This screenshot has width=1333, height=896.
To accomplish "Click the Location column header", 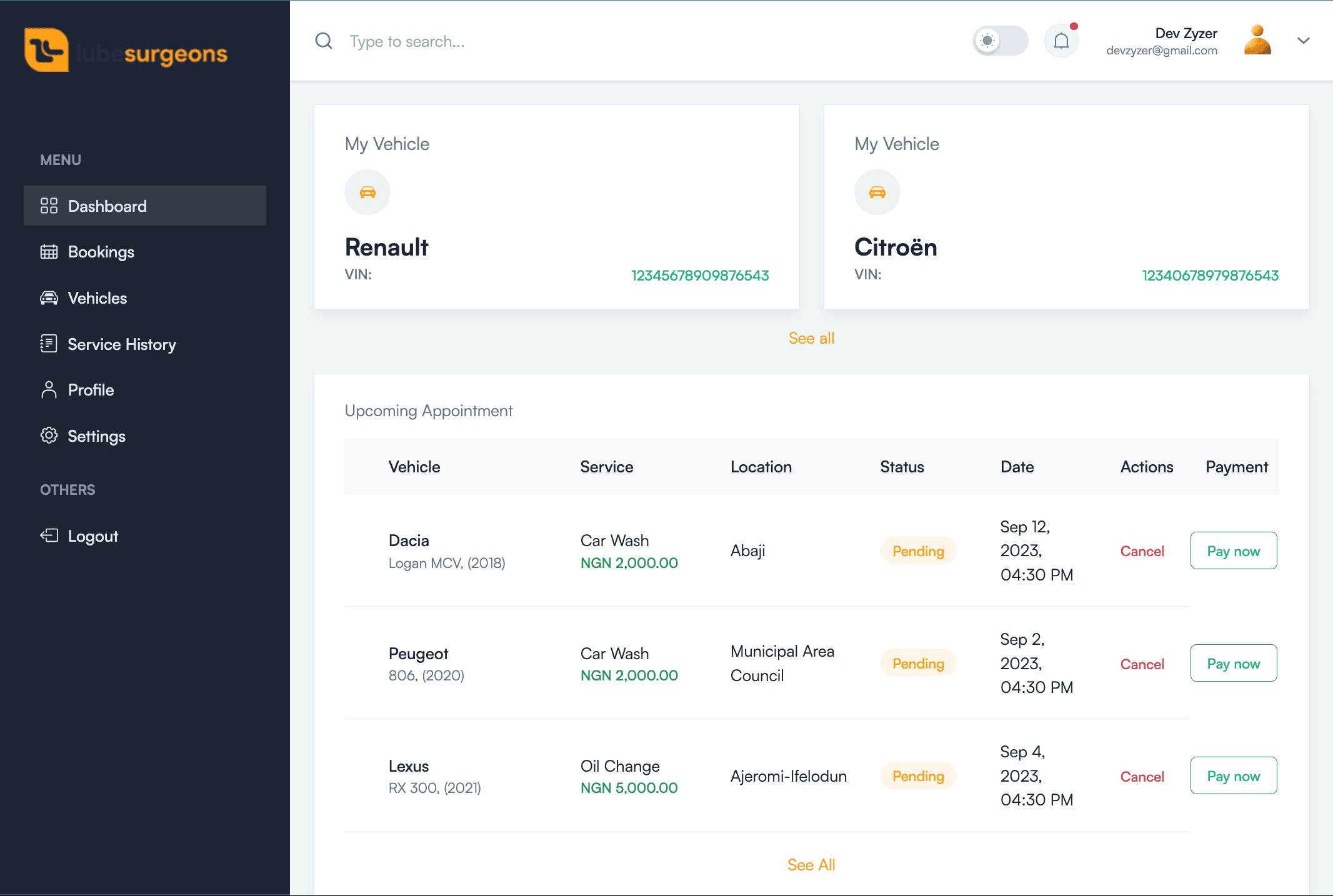I will (761, 467).
